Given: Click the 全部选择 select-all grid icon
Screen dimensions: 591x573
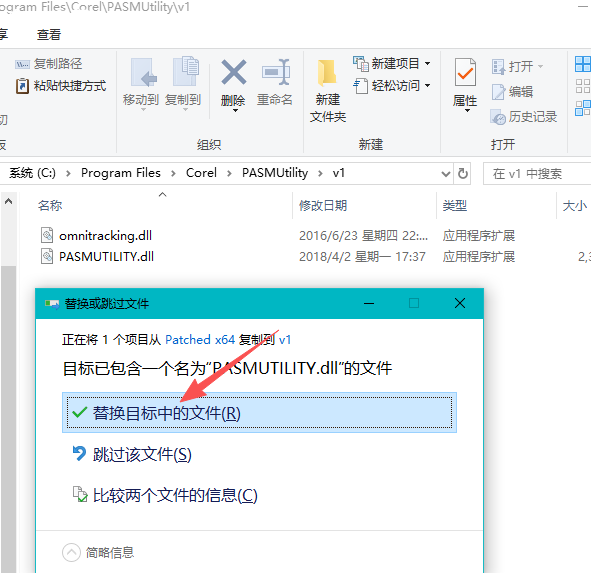Looking at the screenshot, I should (583, 64).
